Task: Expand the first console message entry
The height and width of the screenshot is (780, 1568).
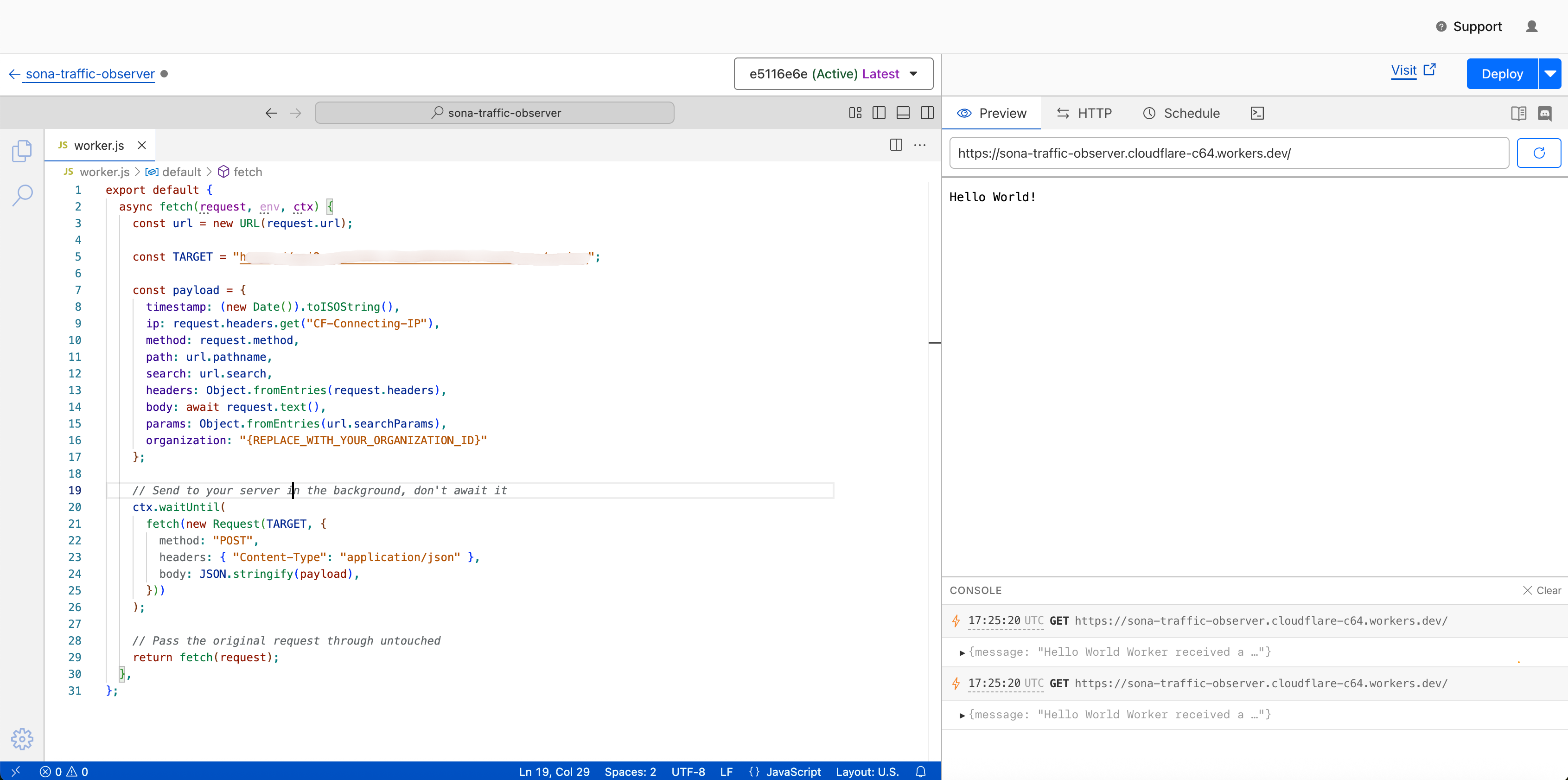Action: point(962,652)
